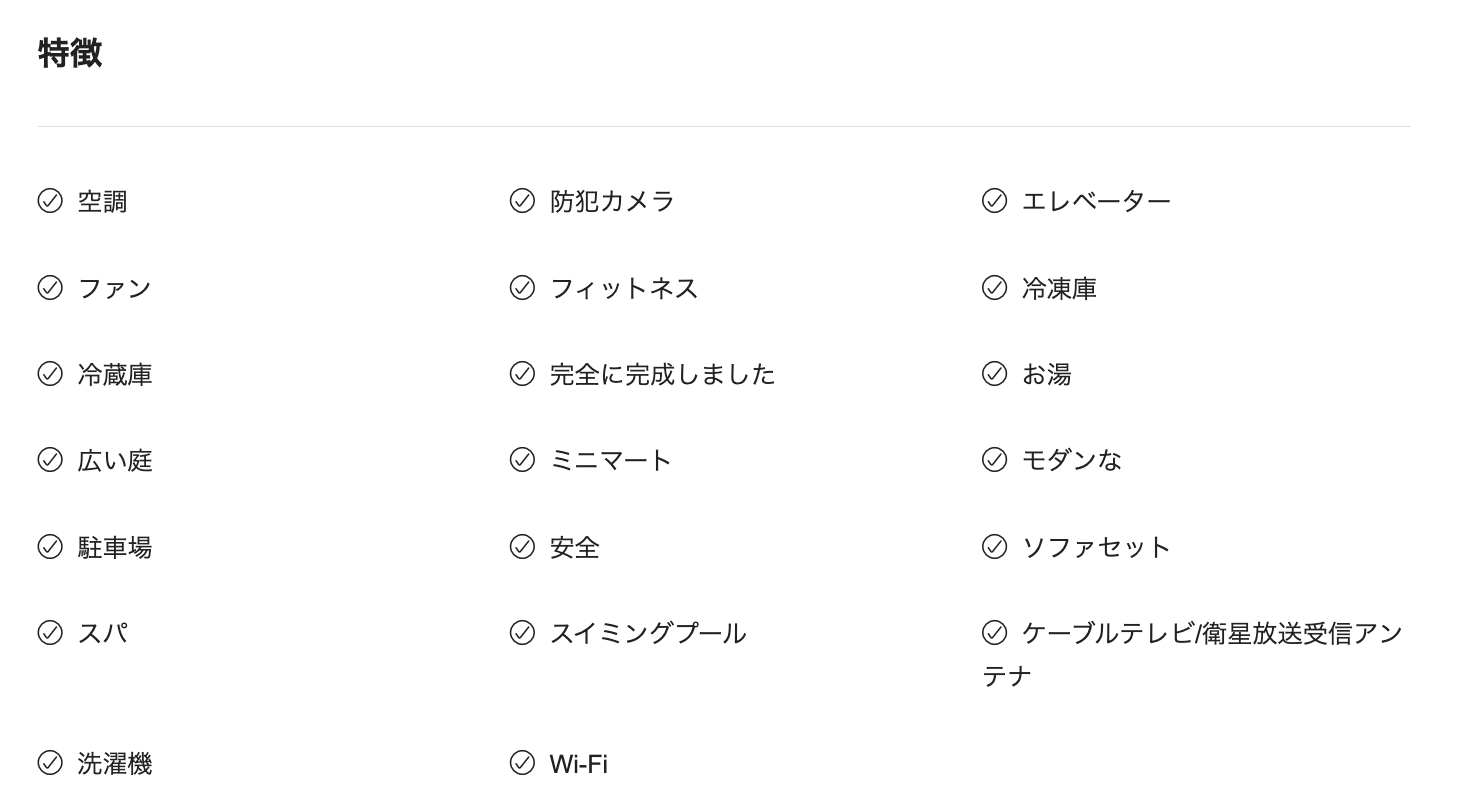Click the checkmark next to 冷蔵庫
The height and width of the screenshot is (810, 1464).
point(50,374)
